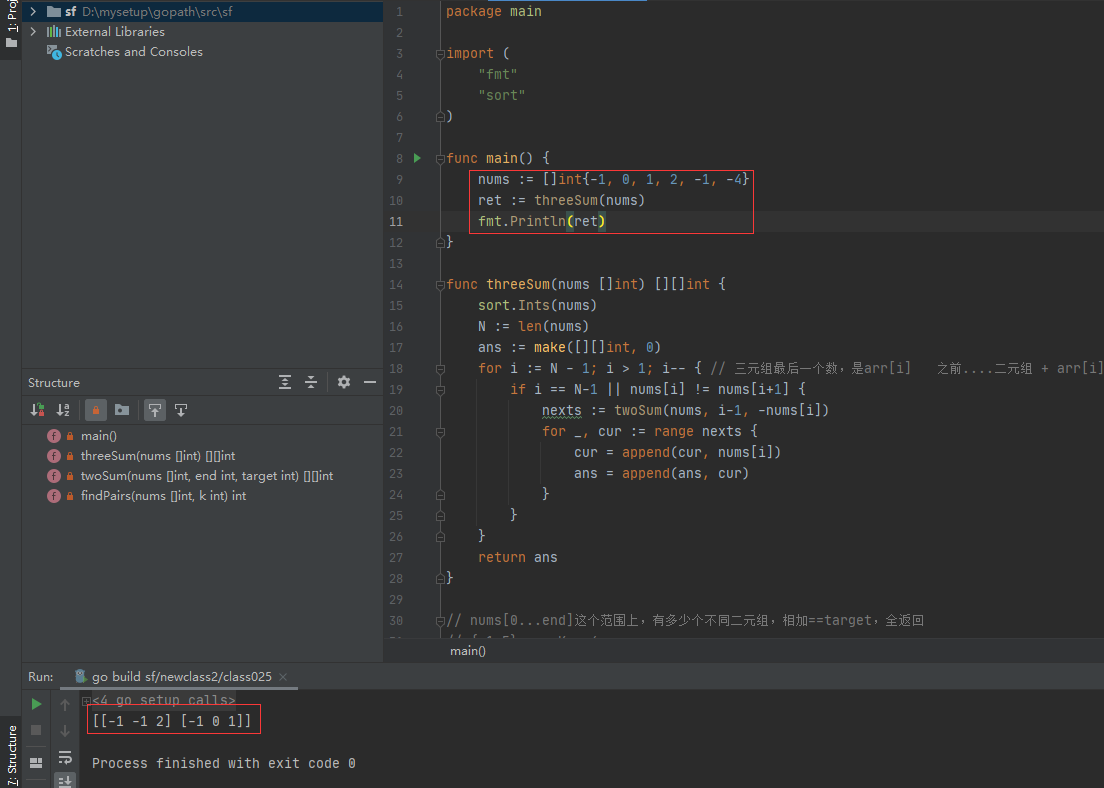The width and height of the screenshot is (1104, 788).
Task: Toggle show non-public lock filter
Action: pos(96,410)
